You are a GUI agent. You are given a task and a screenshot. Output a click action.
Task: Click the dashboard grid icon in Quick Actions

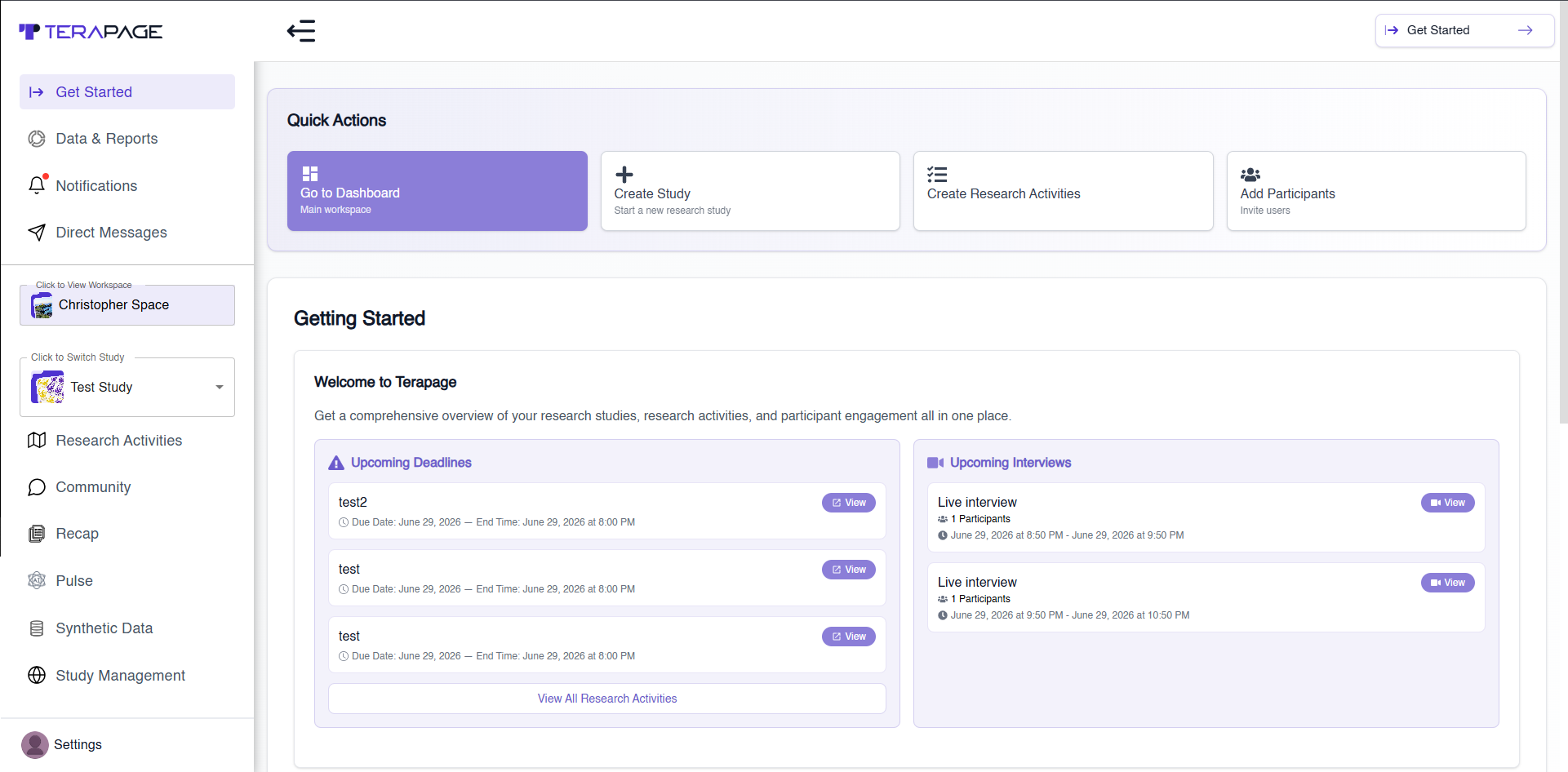[310, 174]
